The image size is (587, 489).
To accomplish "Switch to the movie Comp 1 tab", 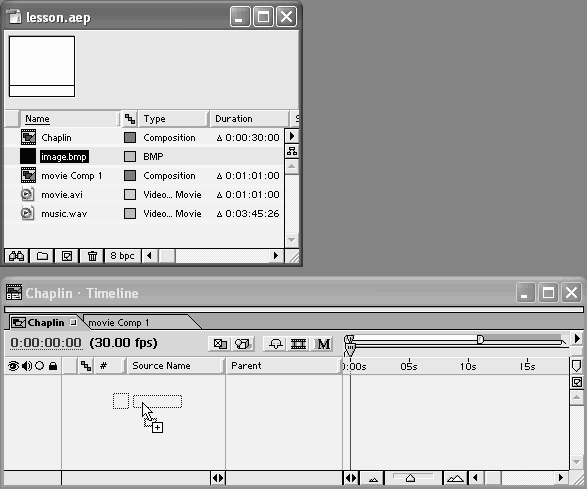I will pos(118,322).
